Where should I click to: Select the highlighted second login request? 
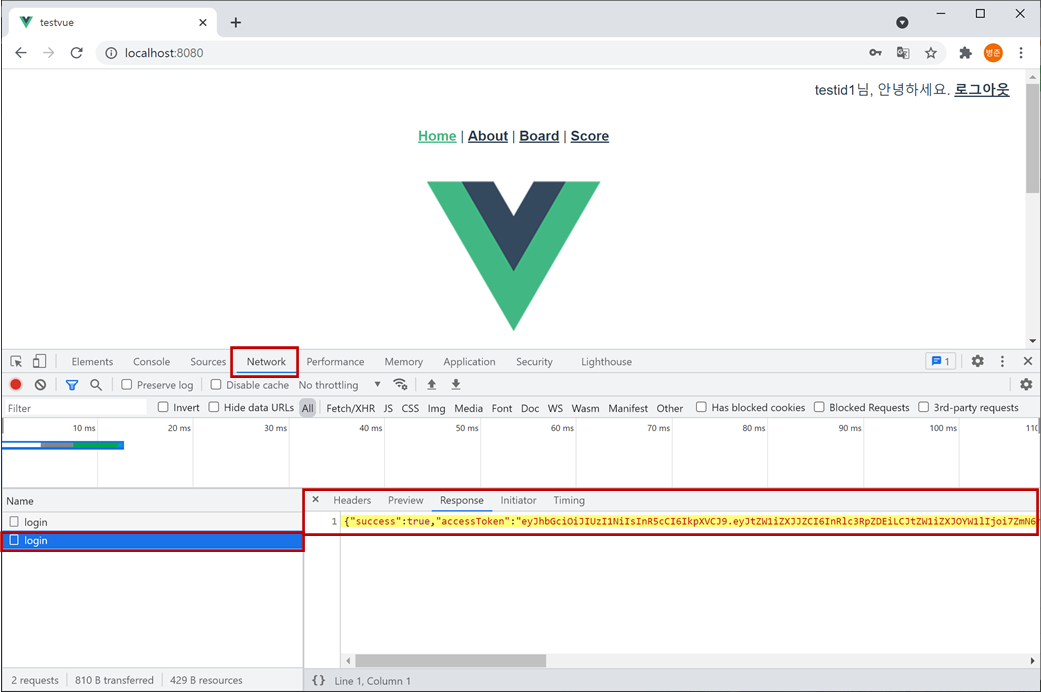(x=152, y=541)
